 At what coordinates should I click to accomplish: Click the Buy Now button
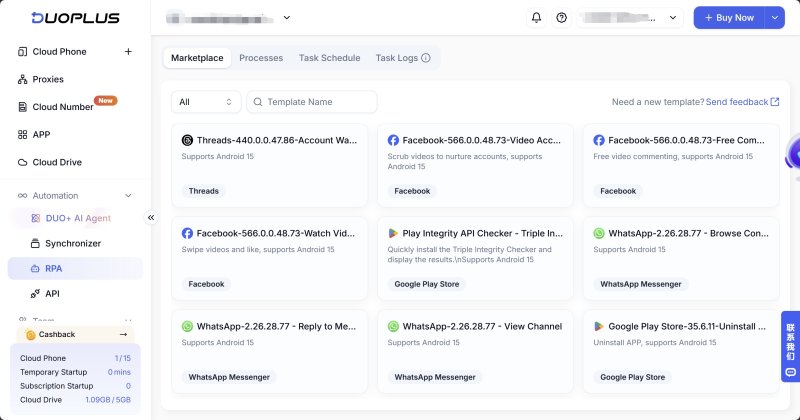tap(729, 17)
